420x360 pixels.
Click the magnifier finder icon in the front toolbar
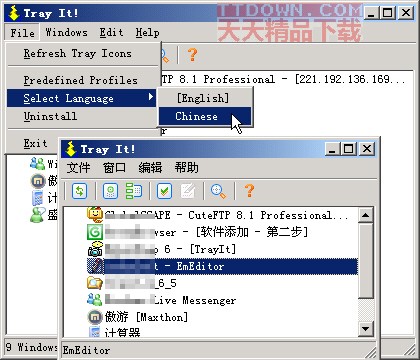[219, 191]
